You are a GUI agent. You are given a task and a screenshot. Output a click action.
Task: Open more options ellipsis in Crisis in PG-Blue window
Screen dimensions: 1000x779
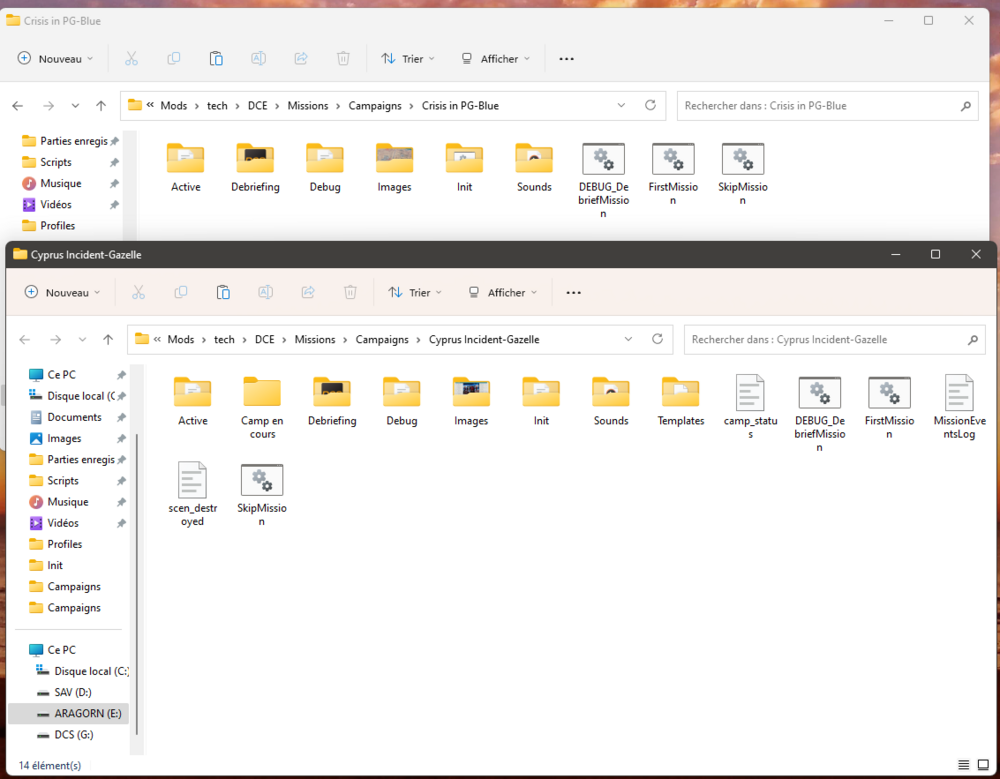[566, 59]
